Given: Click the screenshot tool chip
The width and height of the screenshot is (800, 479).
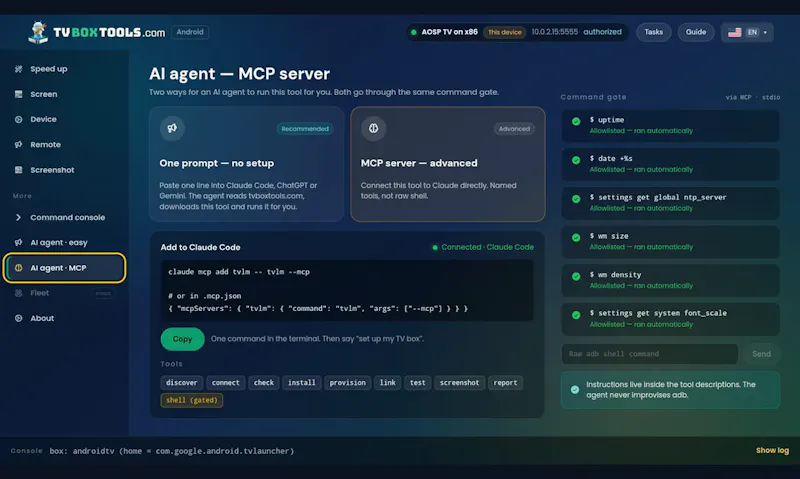Looking at the screenshot, I should tap(459, 383).
